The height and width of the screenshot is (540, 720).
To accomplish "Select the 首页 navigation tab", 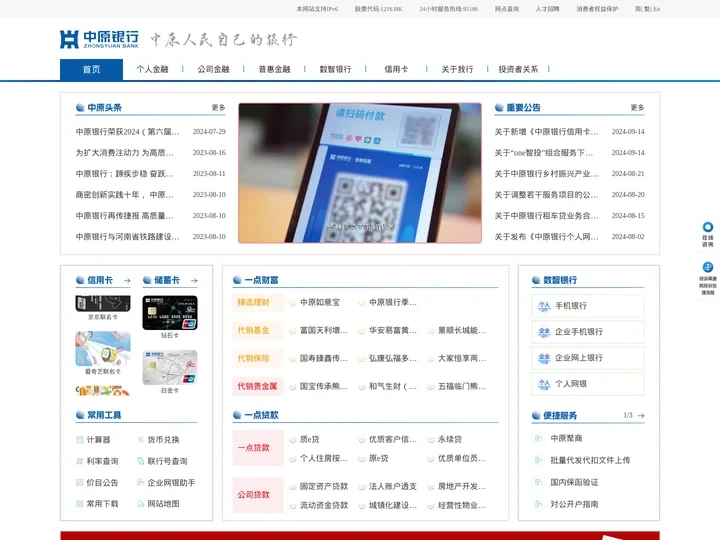I will [x=91, y=69].
